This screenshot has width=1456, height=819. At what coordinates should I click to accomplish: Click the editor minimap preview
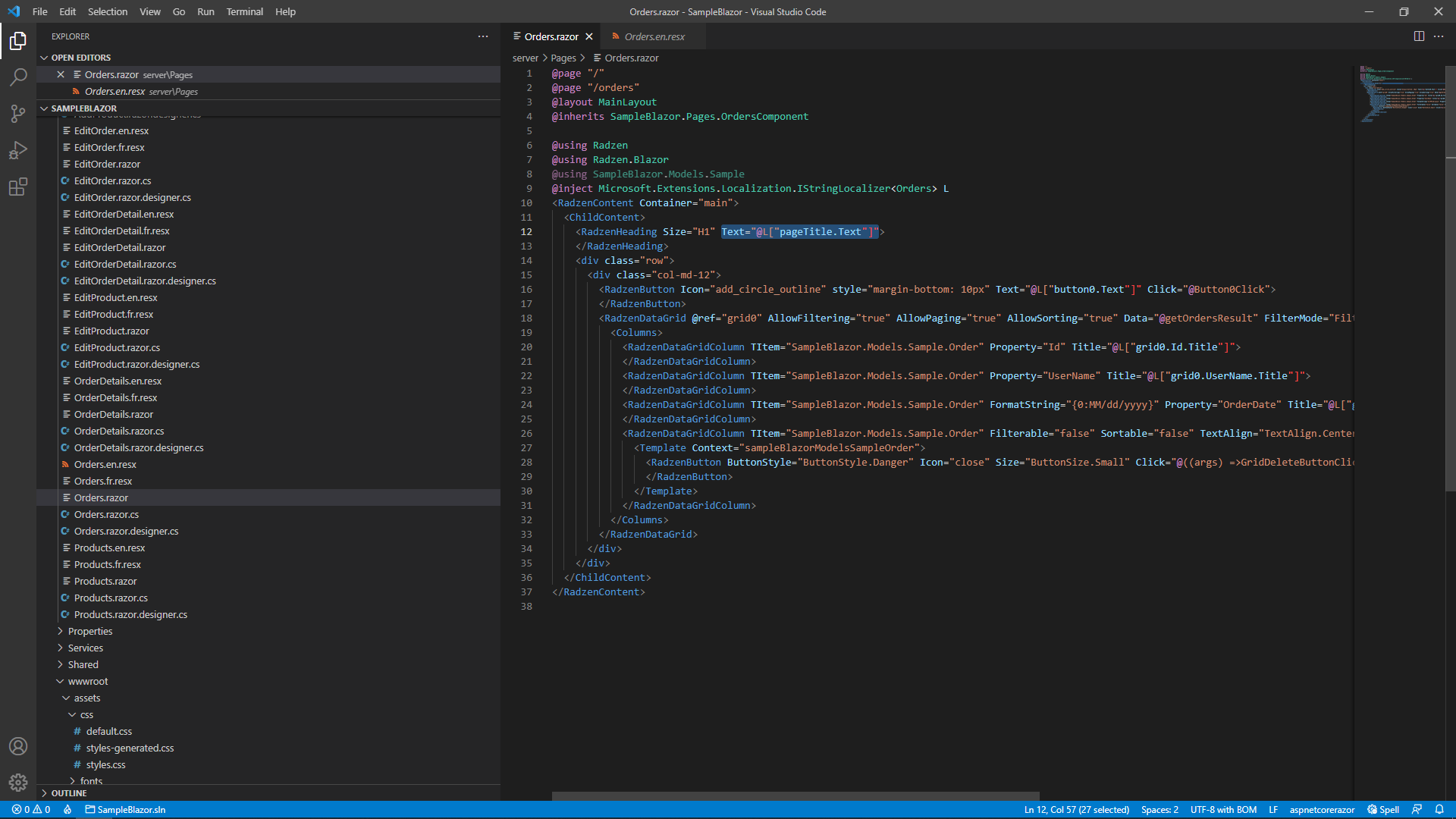(x=1401, y=94)
